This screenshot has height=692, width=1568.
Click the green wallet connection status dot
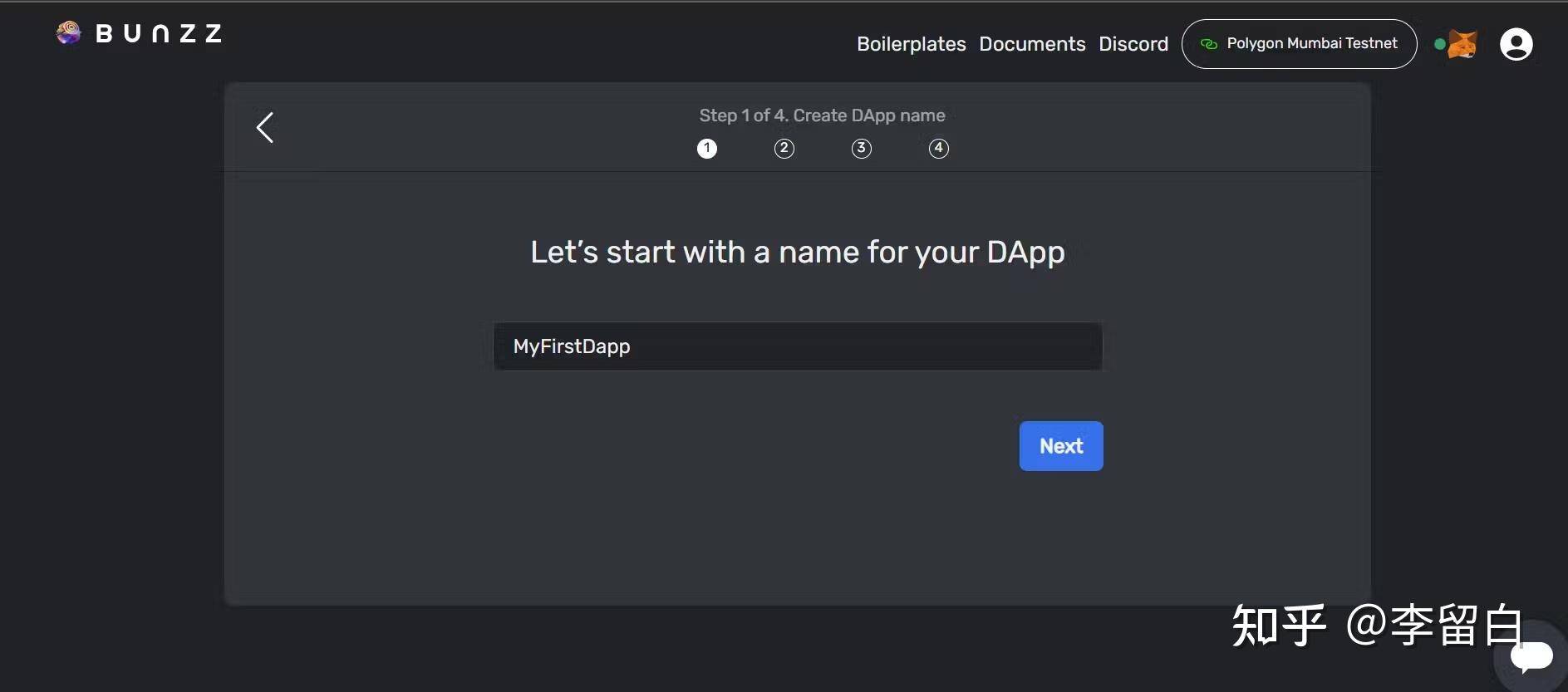click(x=1439, y=44)
